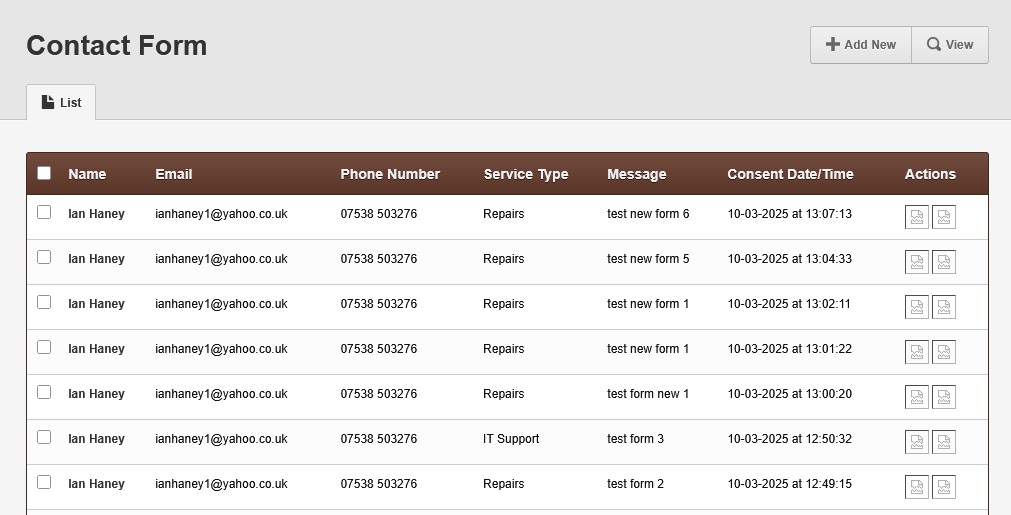Click the '10-03-2025 at 13:00:20' timestamp
Screen dimensions: 1011x515
click(x=789, y=394)
